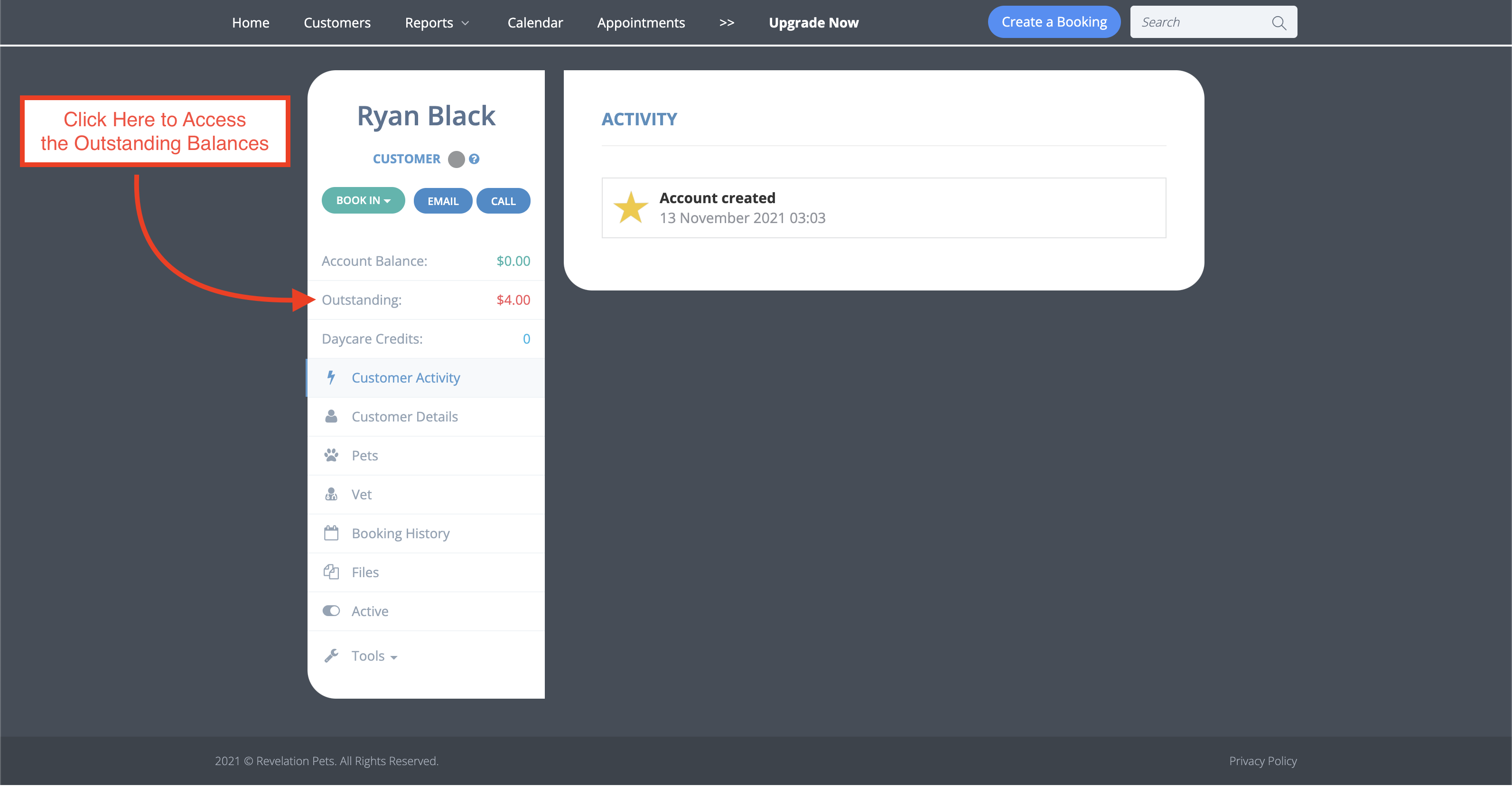Click the star icon on Account created
Viewport: 1512px width, 786px height.
tap(631, 208)
